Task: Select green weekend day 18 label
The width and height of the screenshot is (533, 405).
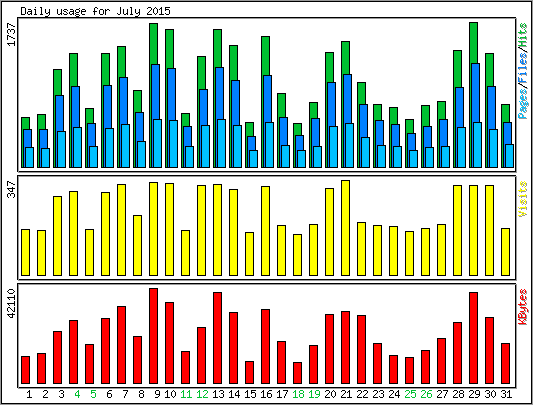Action: pyautogui.click(x=298, y=394)
